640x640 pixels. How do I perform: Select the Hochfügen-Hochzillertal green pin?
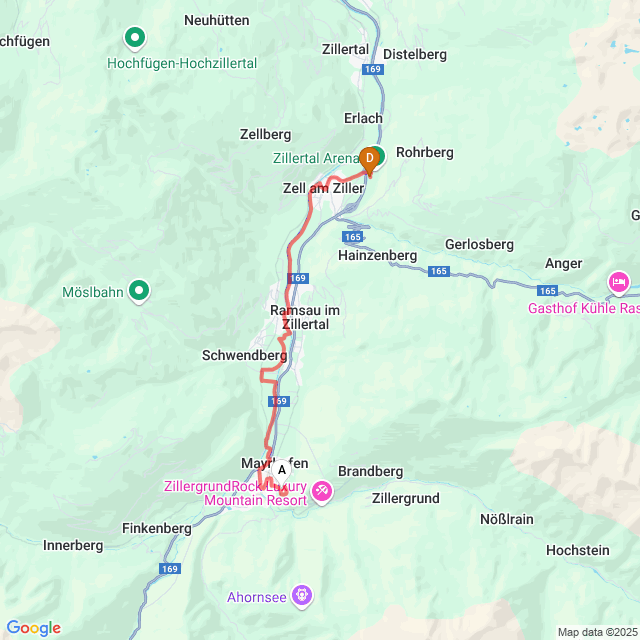click(x=135, y=39)
